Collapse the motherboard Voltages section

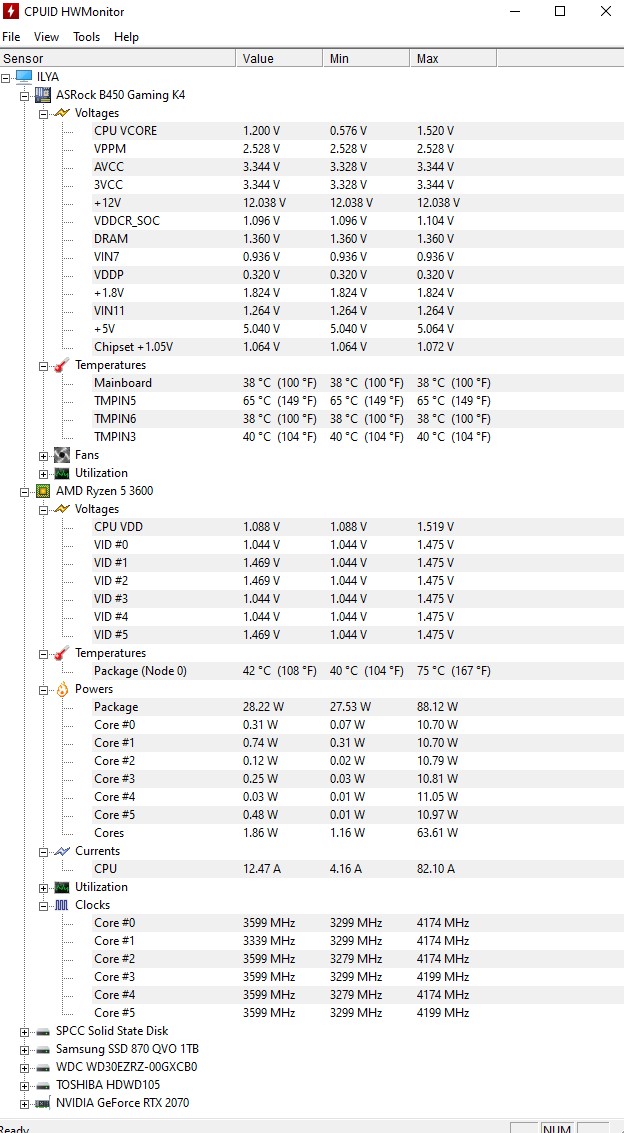(x=44, y=114)
